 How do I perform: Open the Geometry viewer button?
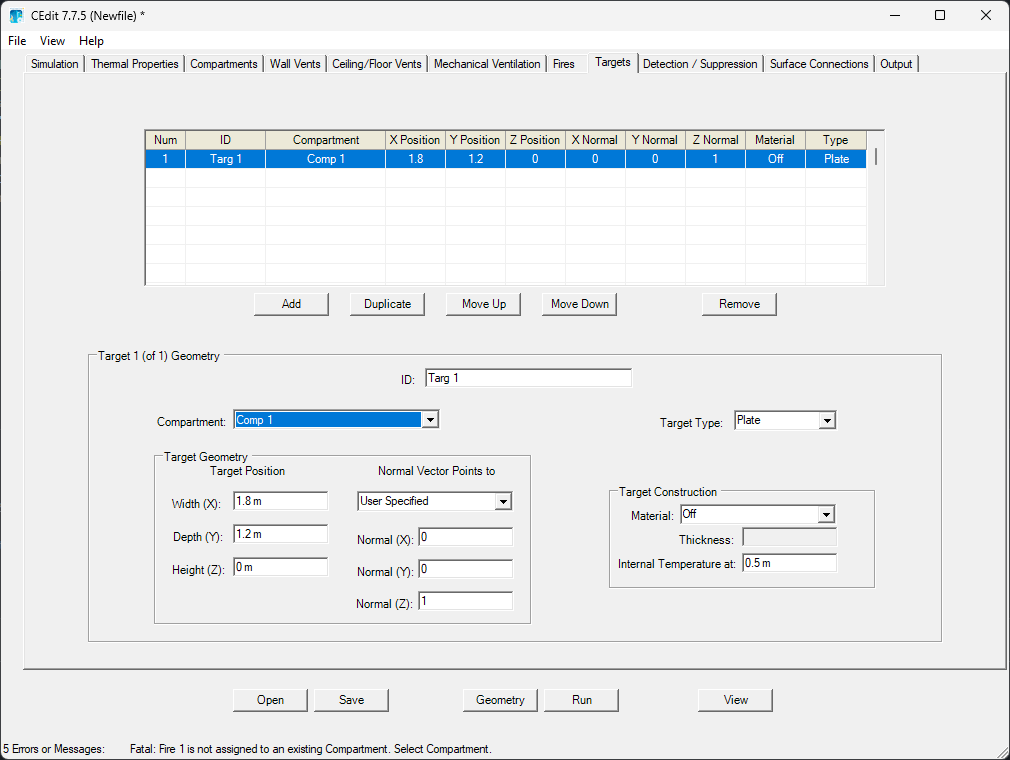[x=500, y=700]
